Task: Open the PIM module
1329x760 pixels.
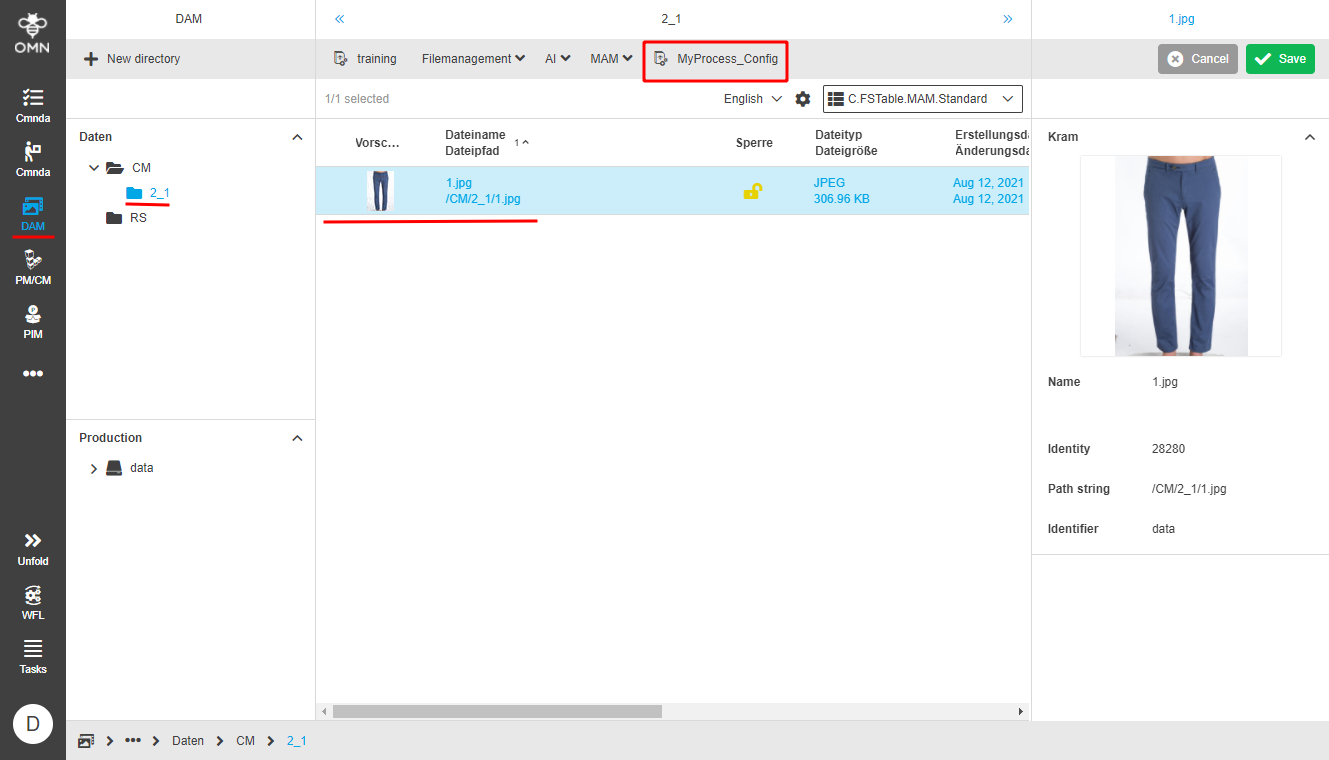Action: pos(33,321)
